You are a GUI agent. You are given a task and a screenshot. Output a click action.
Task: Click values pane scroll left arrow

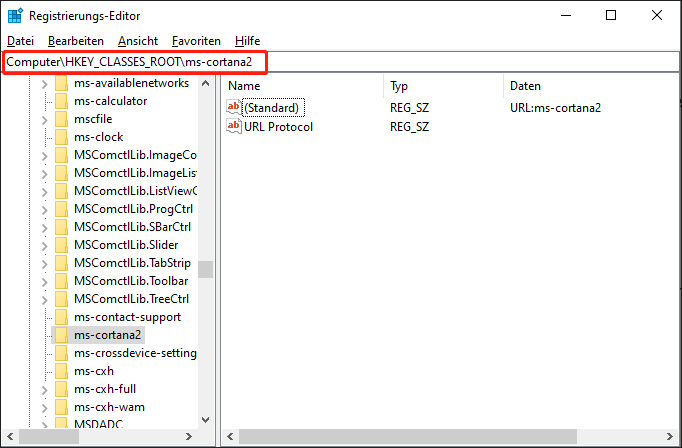click(230, 436)
